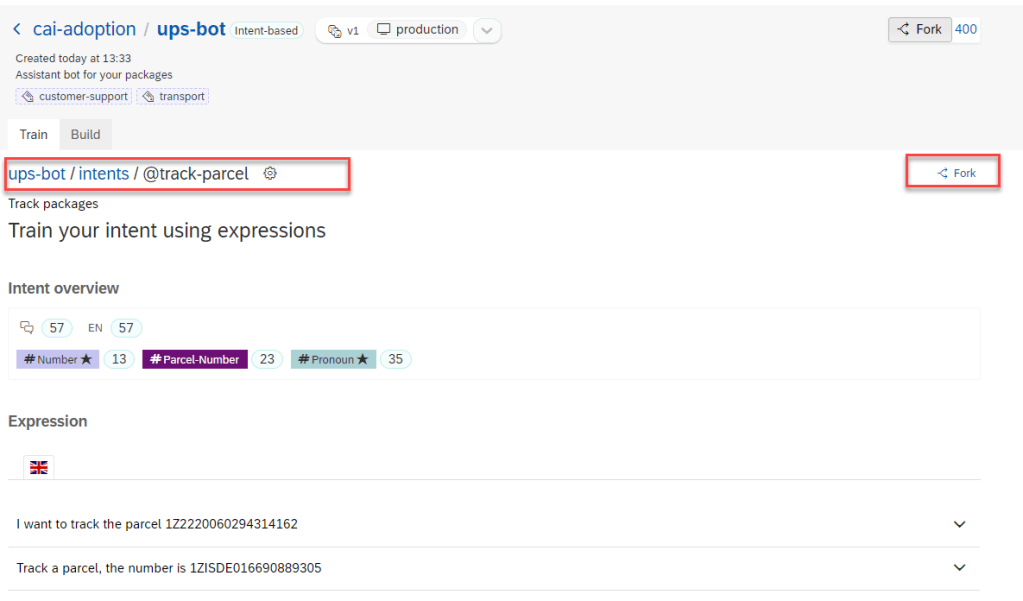Open the intents breadcrumb link
The image size is (1023, 601).
click(x=104, y=173)
